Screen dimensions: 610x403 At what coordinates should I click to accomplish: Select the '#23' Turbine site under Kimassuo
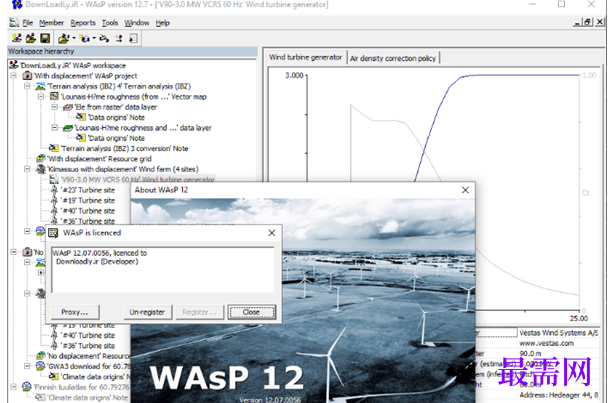(88, 190)
